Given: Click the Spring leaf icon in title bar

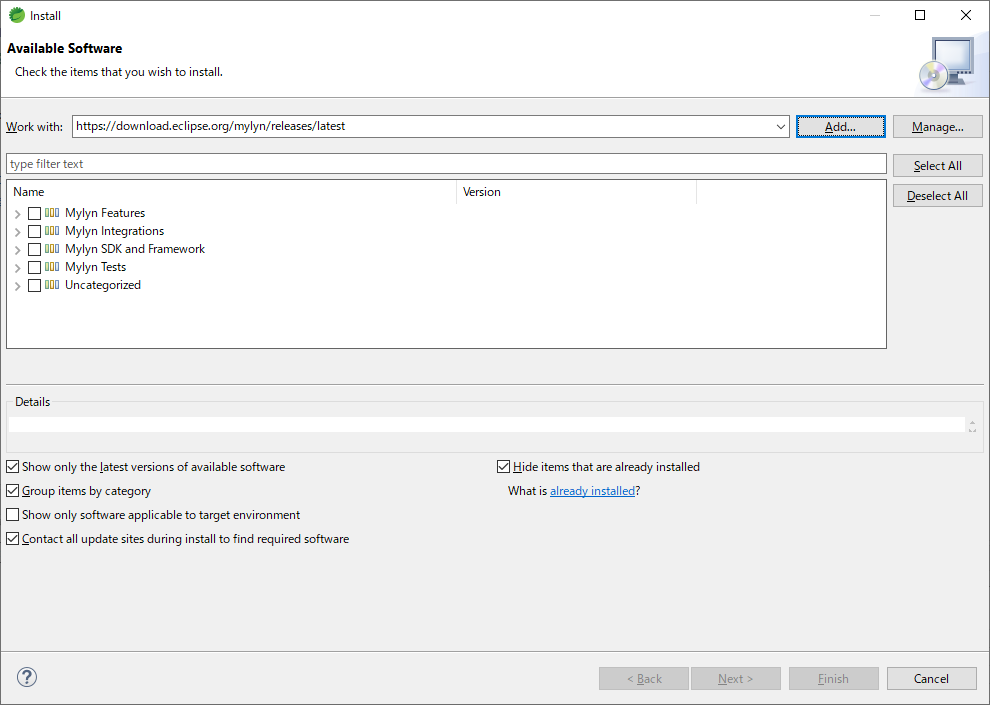Looking at the screenshot, I should coord(16,15).
